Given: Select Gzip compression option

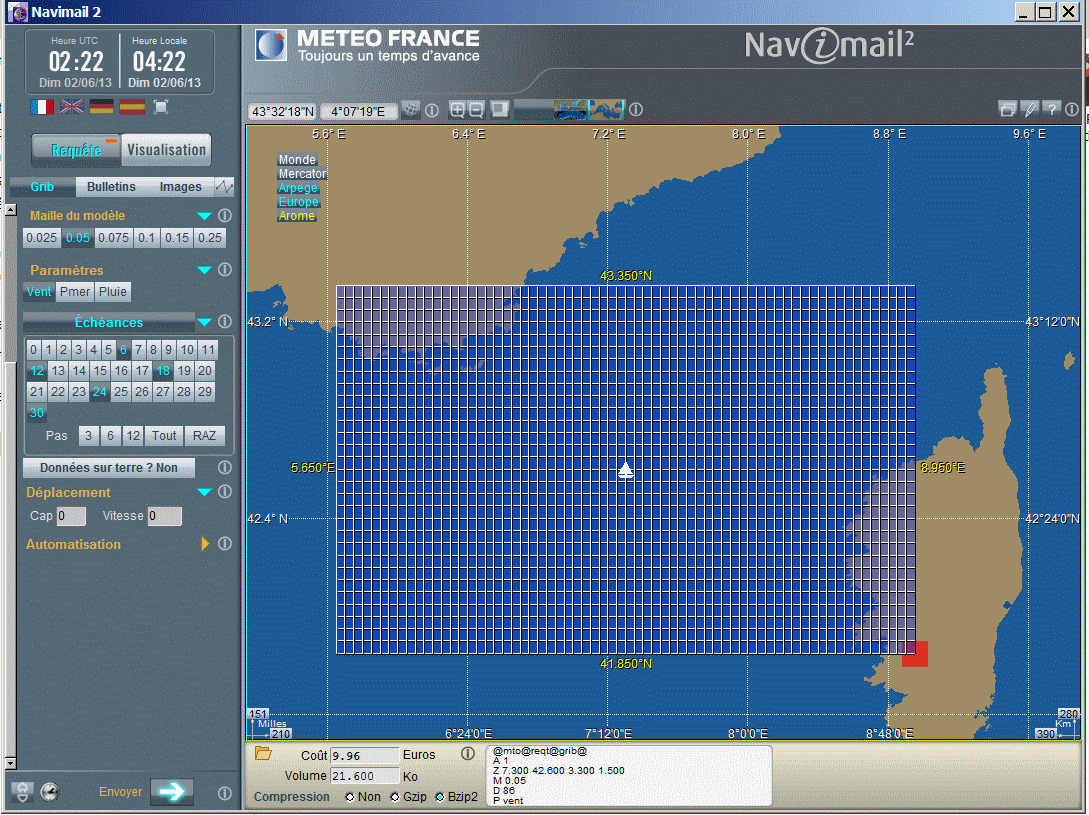Looking at the screenshot, I should point(394,797).
